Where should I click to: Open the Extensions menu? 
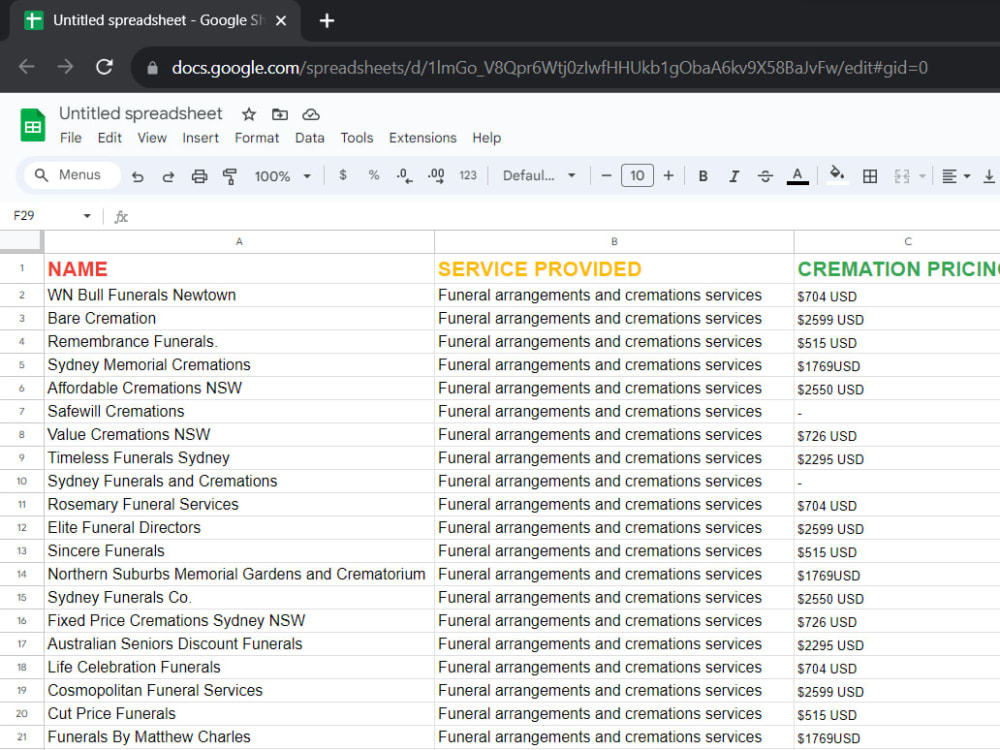[422, 138]
